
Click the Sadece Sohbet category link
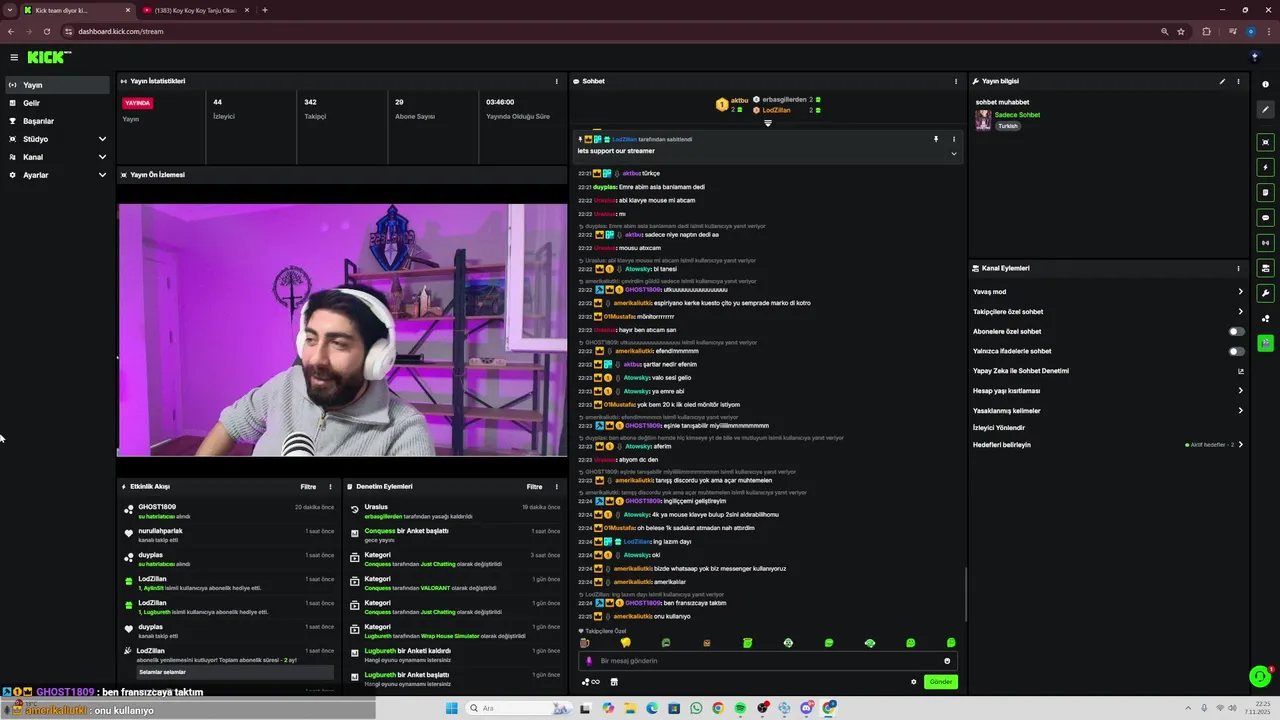coord(1017,115)
